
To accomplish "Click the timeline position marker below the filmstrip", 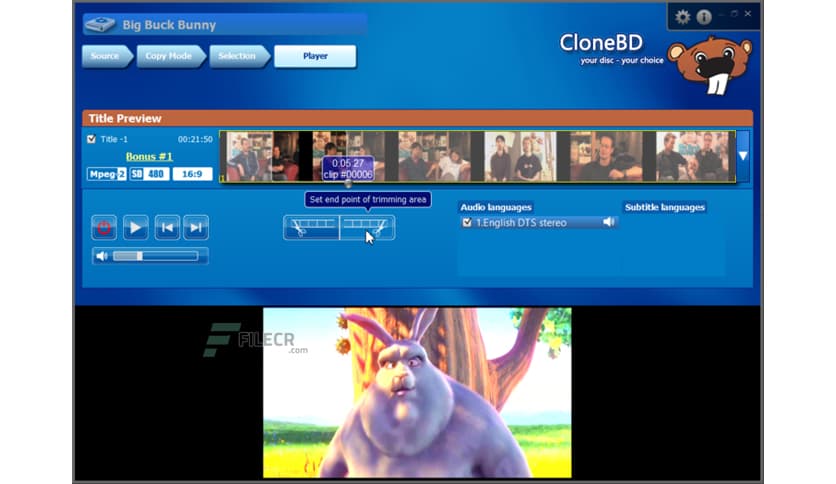I will (x=348, y=184).
